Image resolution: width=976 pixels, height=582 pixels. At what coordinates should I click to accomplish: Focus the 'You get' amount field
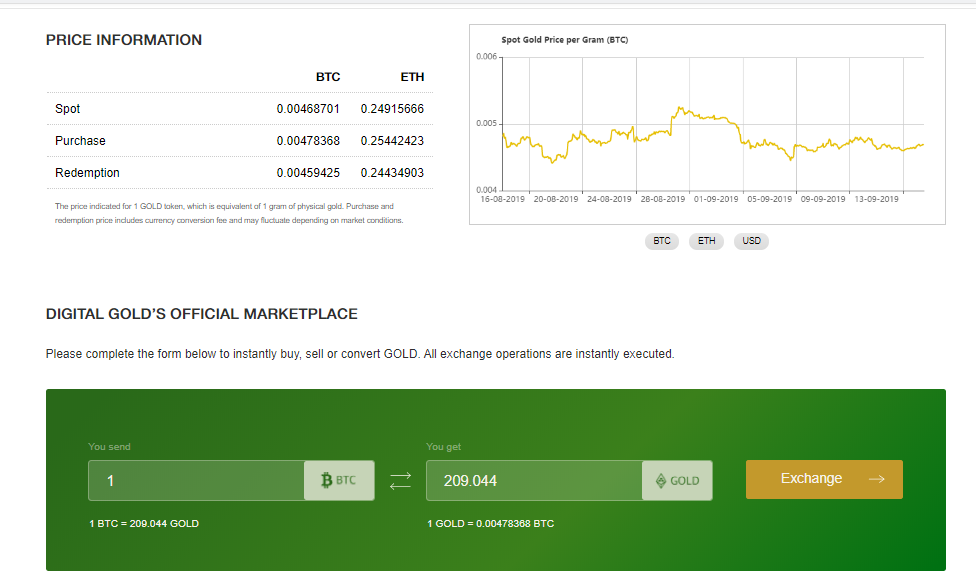tap(534, 480)
